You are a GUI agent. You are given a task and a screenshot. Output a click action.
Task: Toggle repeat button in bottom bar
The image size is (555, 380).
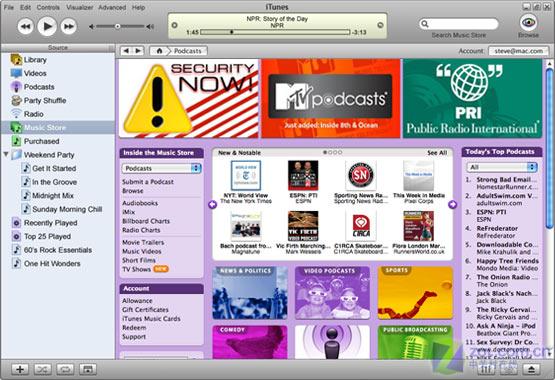tap(65, 369)
